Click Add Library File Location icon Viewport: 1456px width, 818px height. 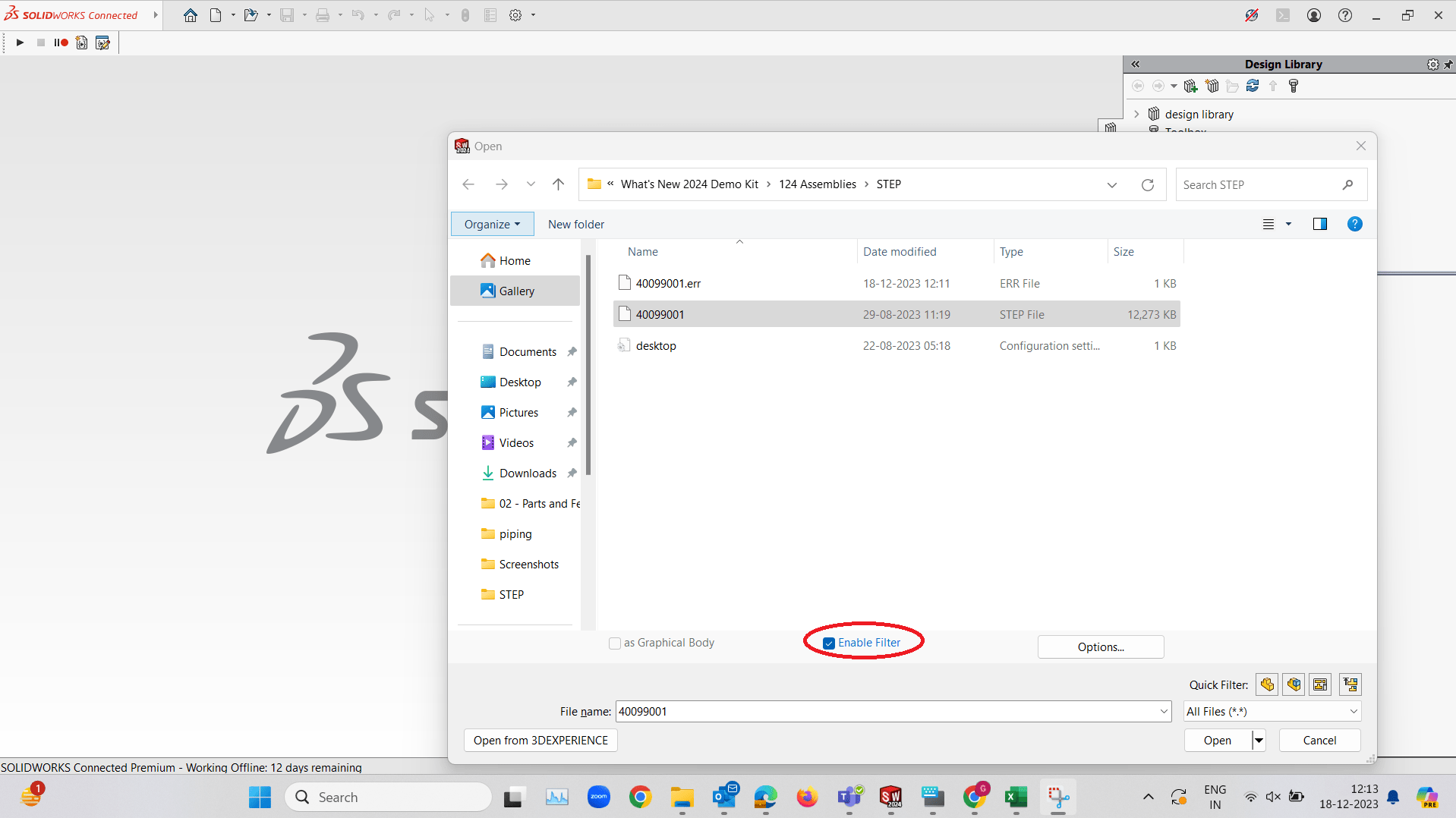1190,86
